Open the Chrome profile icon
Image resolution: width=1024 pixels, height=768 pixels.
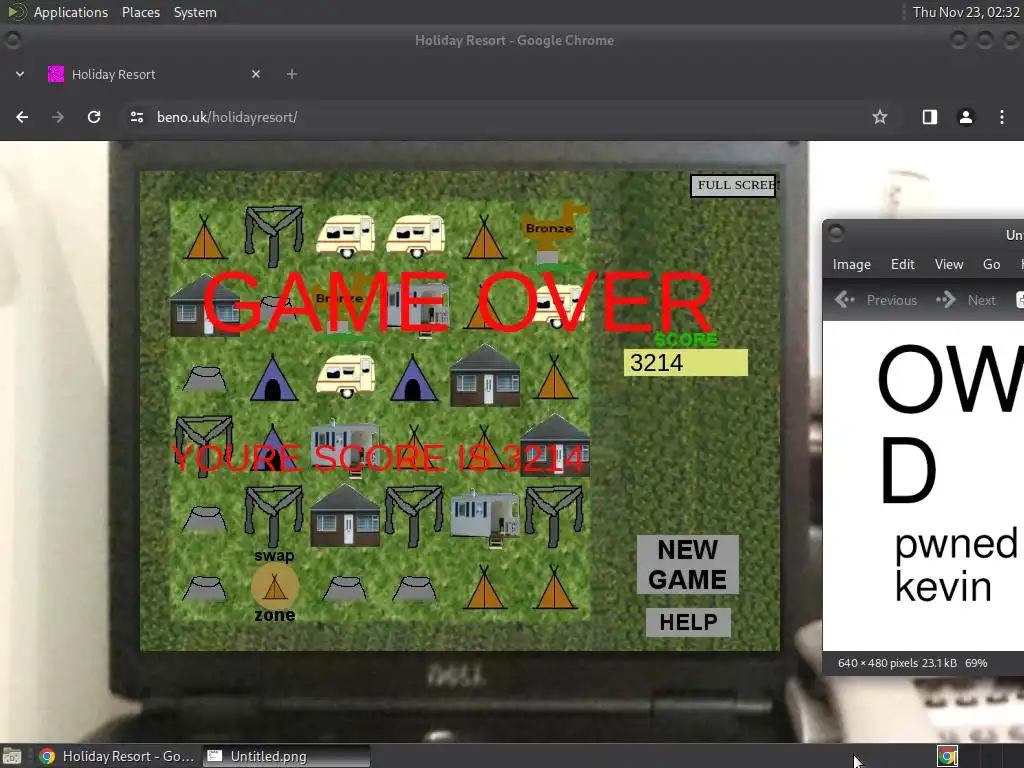(x=965, y=117)
